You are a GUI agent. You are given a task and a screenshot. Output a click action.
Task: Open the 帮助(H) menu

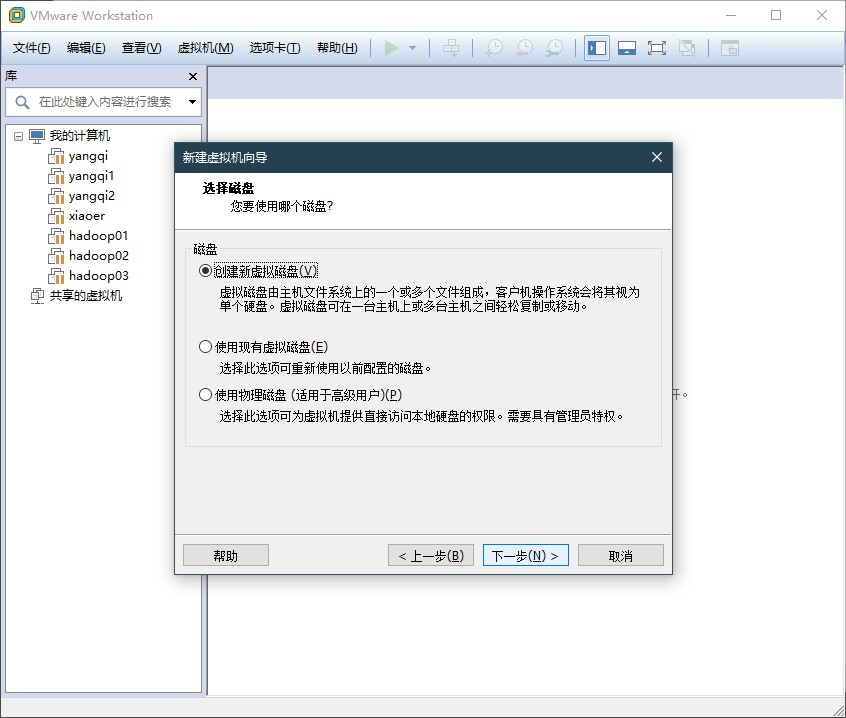tap(337, 48)
